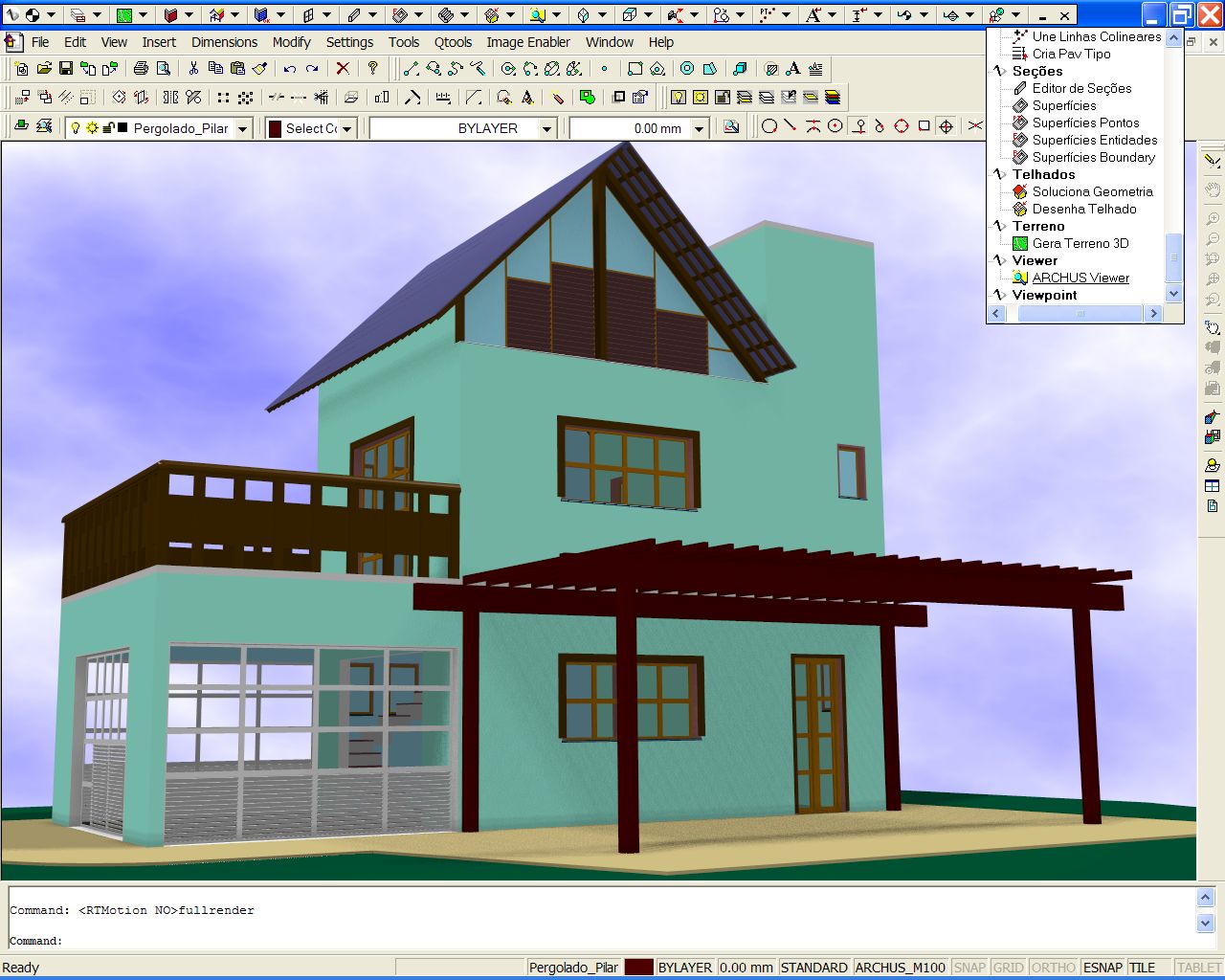Open the Image Enabler menu

(x=528, y=42)
